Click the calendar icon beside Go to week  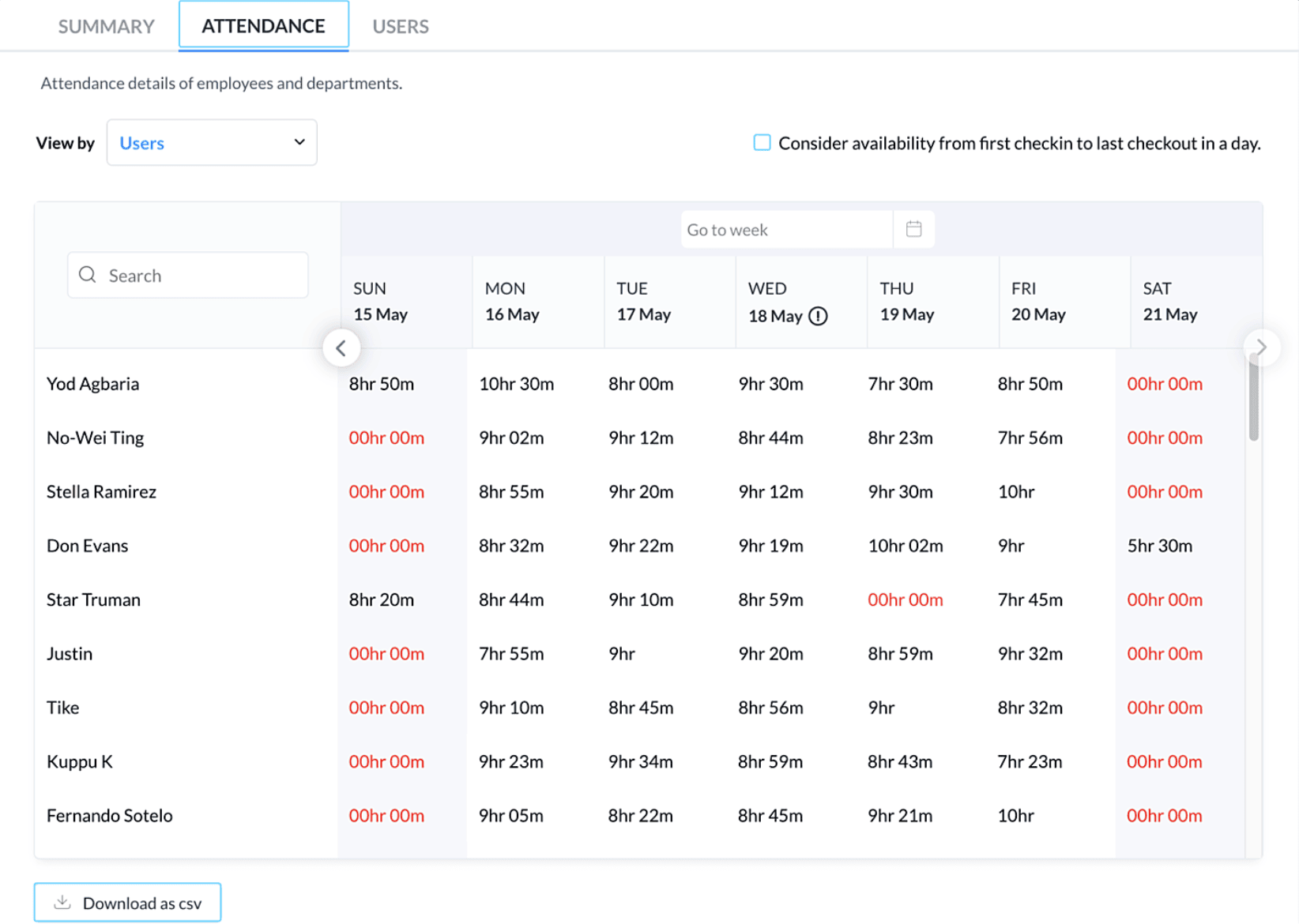pyautogui.click(x=913, y=229)
